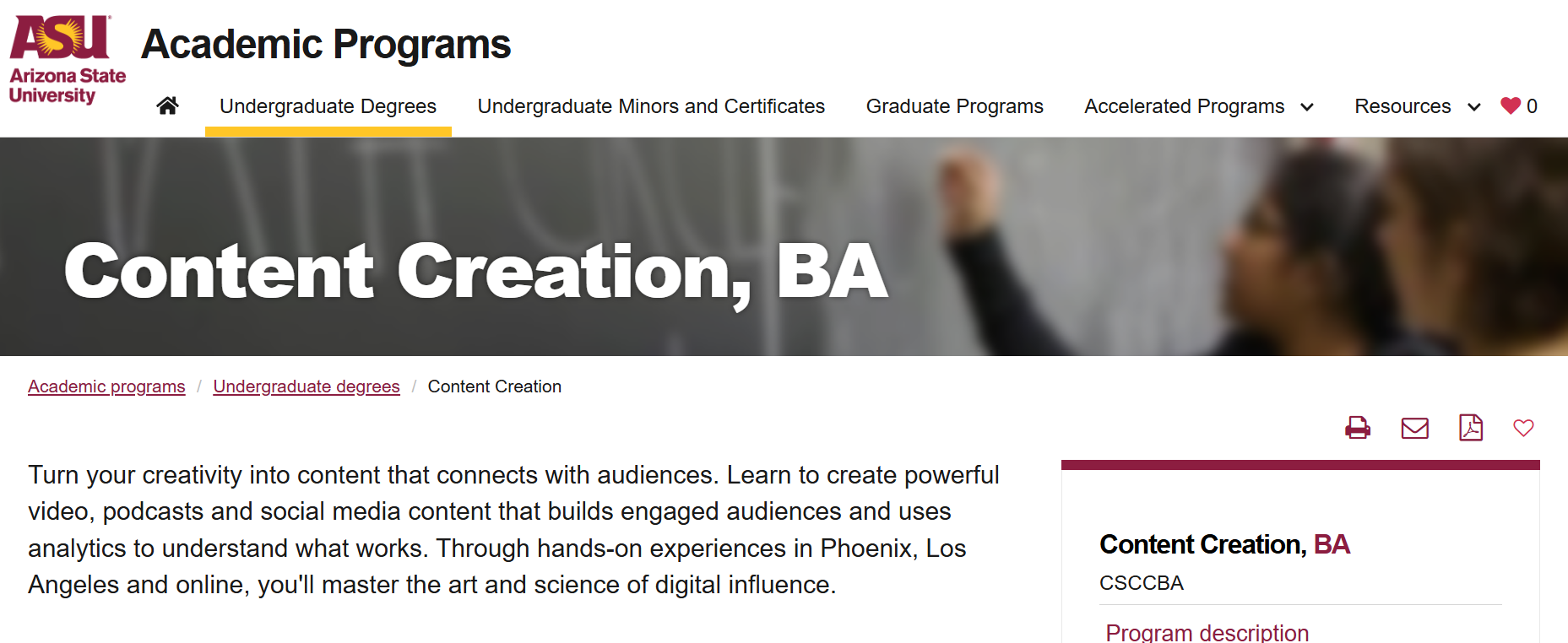The height and width of the screenshot is (643, 1568).
Task: Follow the Academic programs breadcrumb link
Action: click(106, 386)
